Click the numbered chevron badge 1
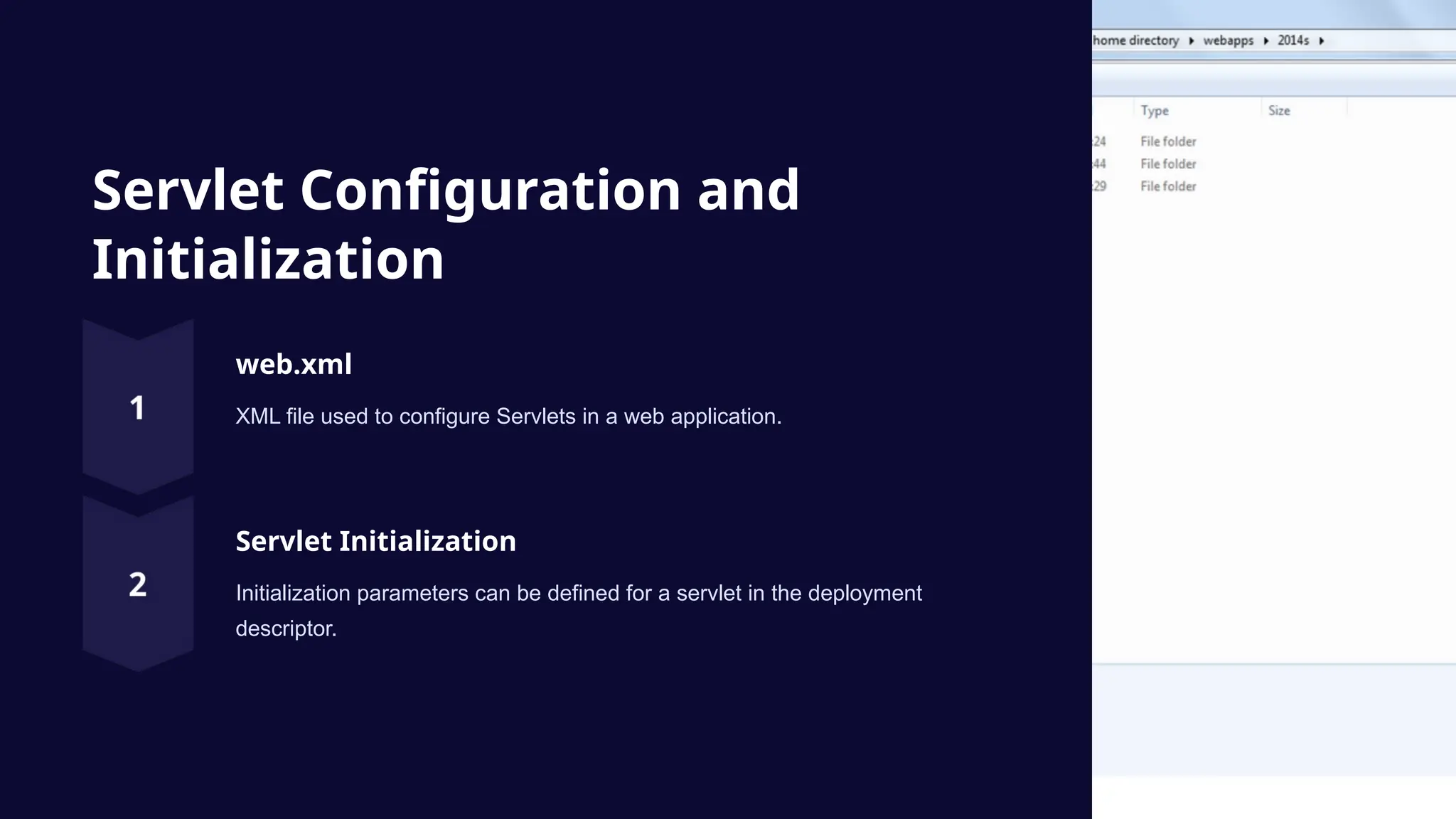1456x819 pixels. [138, 407]
